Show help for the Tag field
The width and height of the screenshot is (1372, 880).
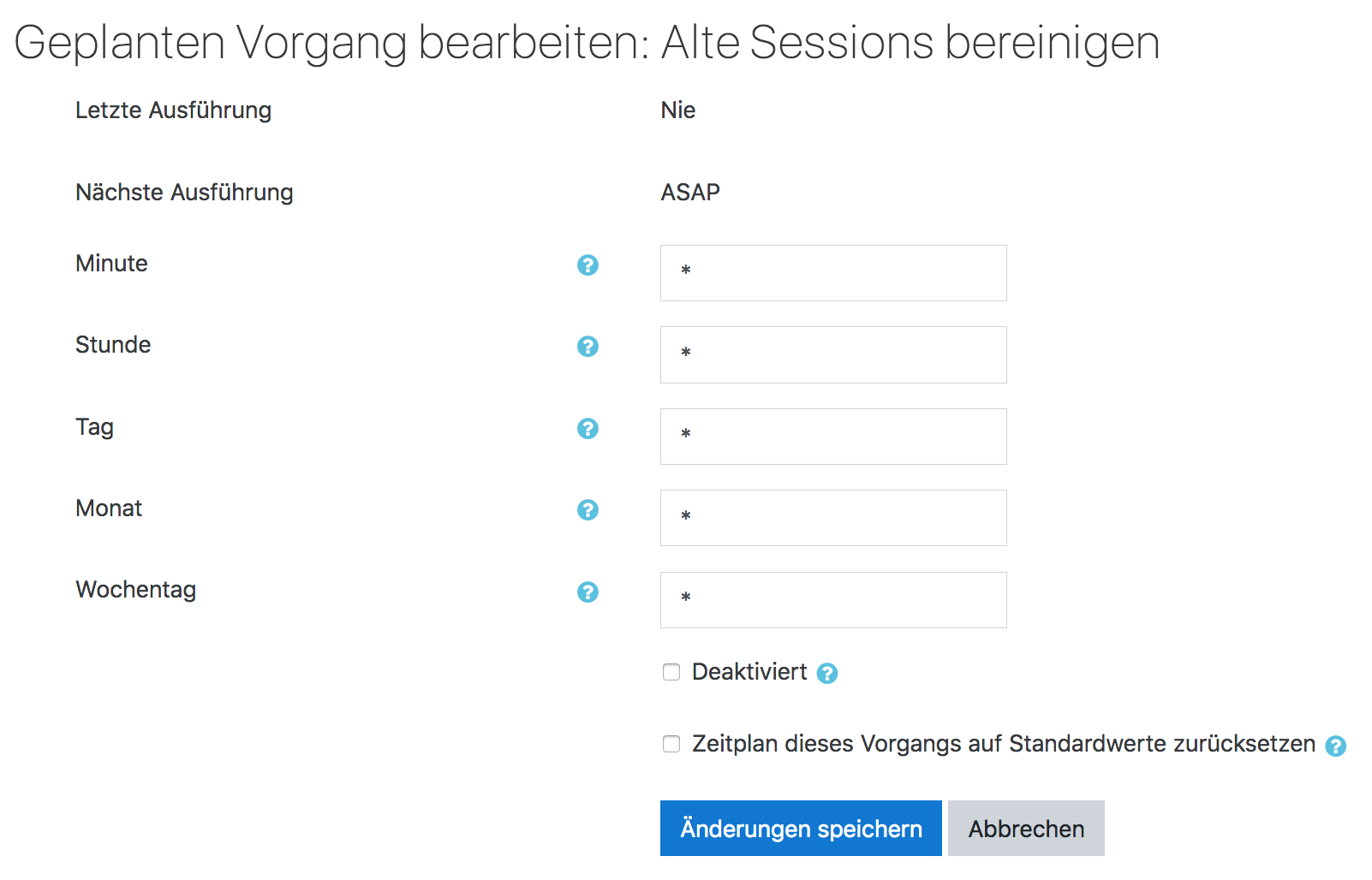coord(588,429)
